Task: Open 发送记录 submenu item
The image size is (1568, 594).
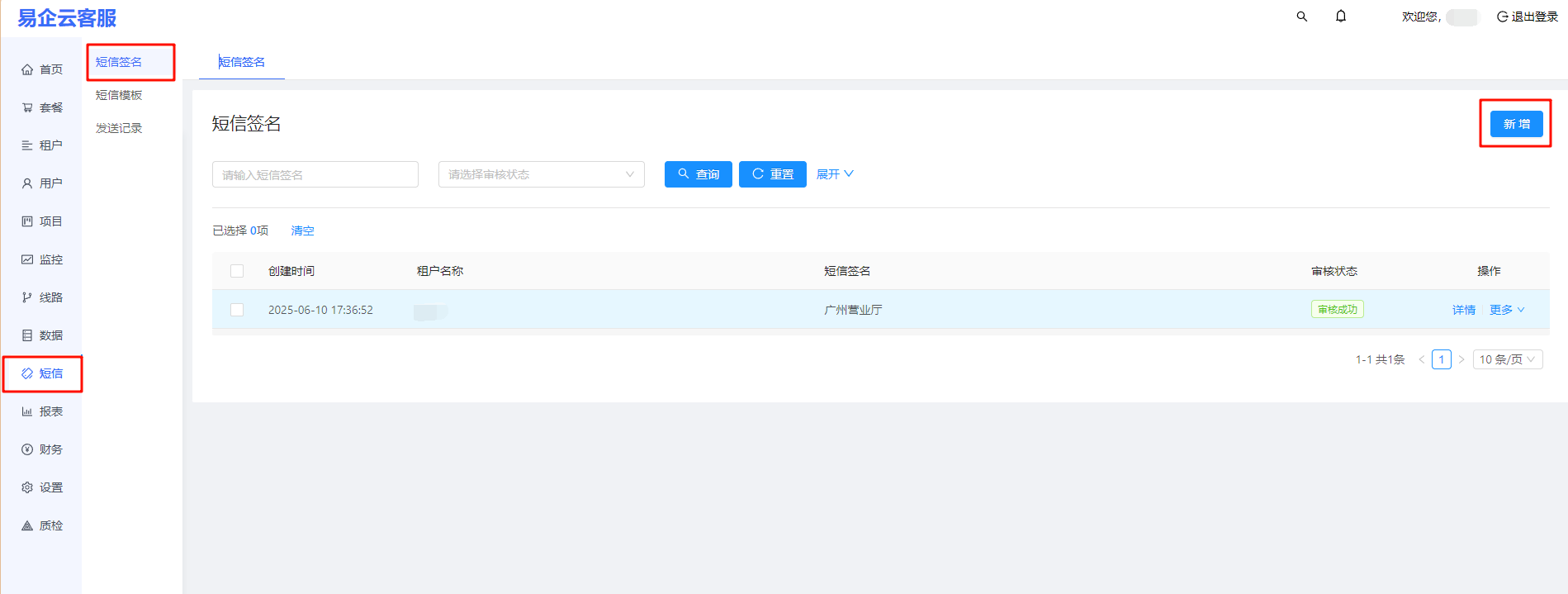Action: click(x=119, y=128)
